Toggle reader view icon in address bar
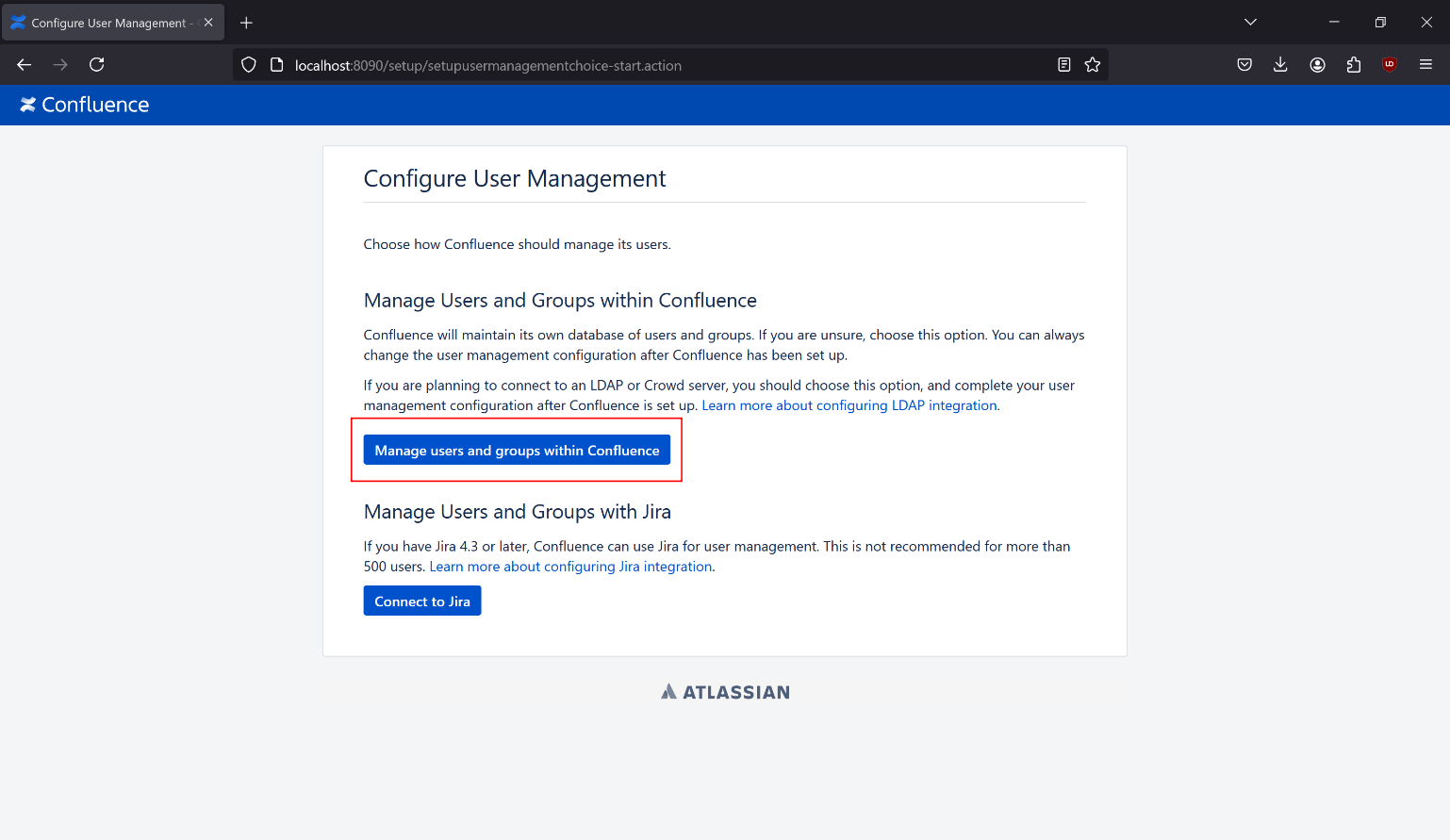Image resolution: width=1450 pixels, height=840 pixels. click(1064, 65)
